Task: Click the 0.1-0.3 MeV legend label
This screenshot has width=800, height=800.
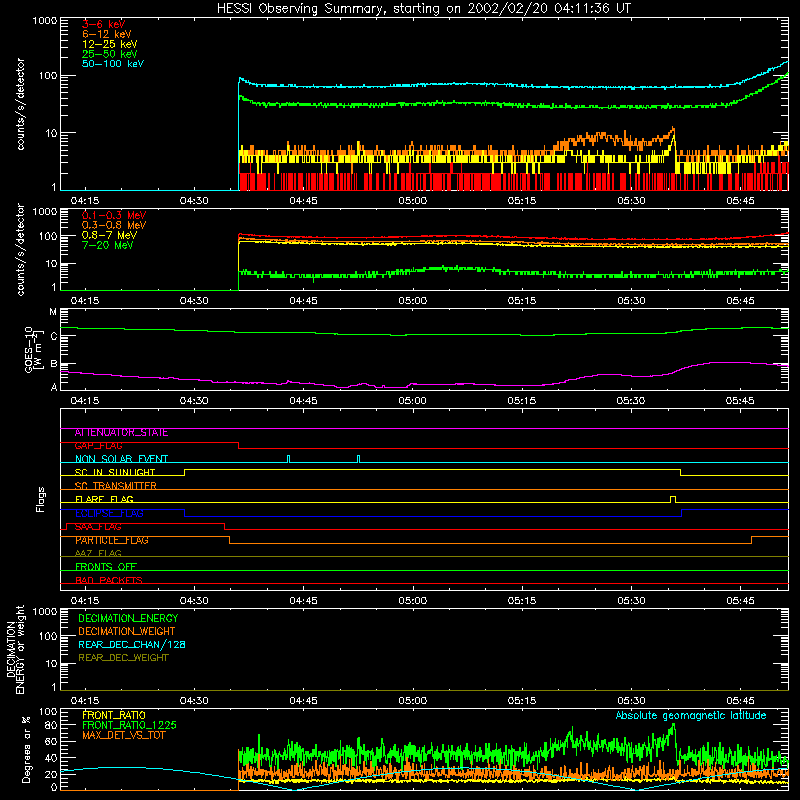Action: (x=114, y=215)
